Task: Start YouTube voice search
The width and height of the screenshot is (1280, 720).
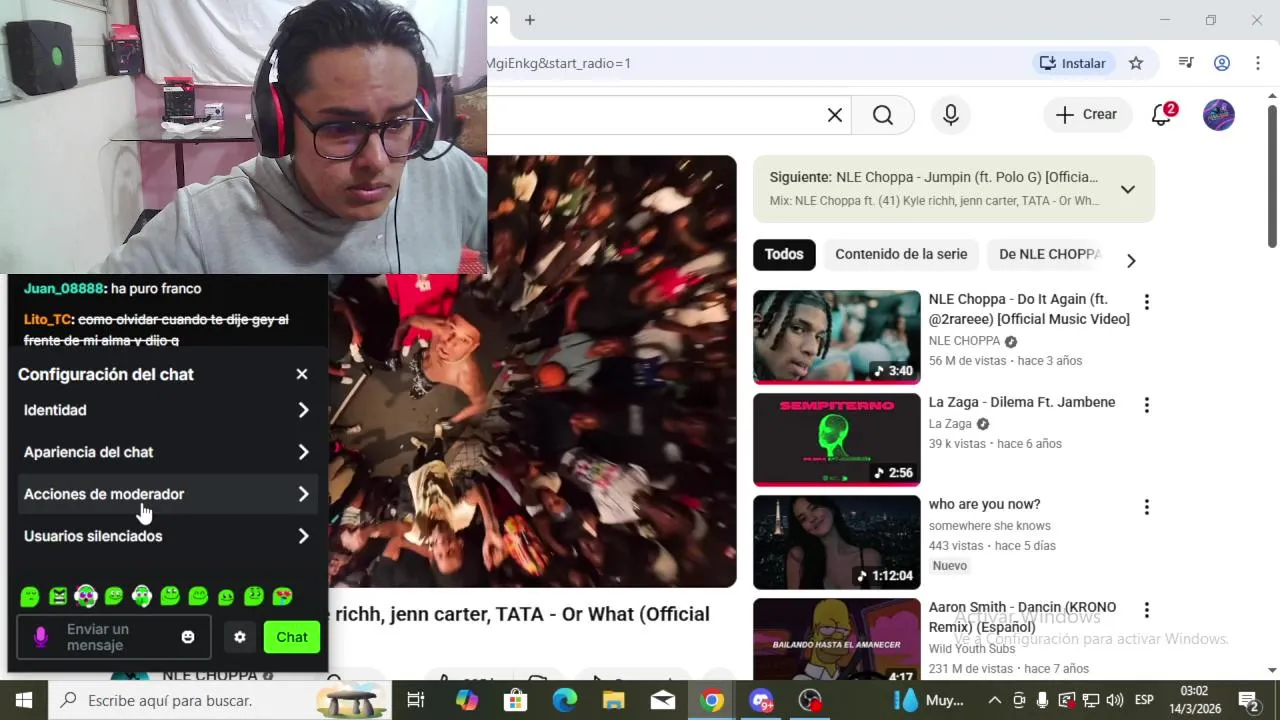Action: point(951,115)
